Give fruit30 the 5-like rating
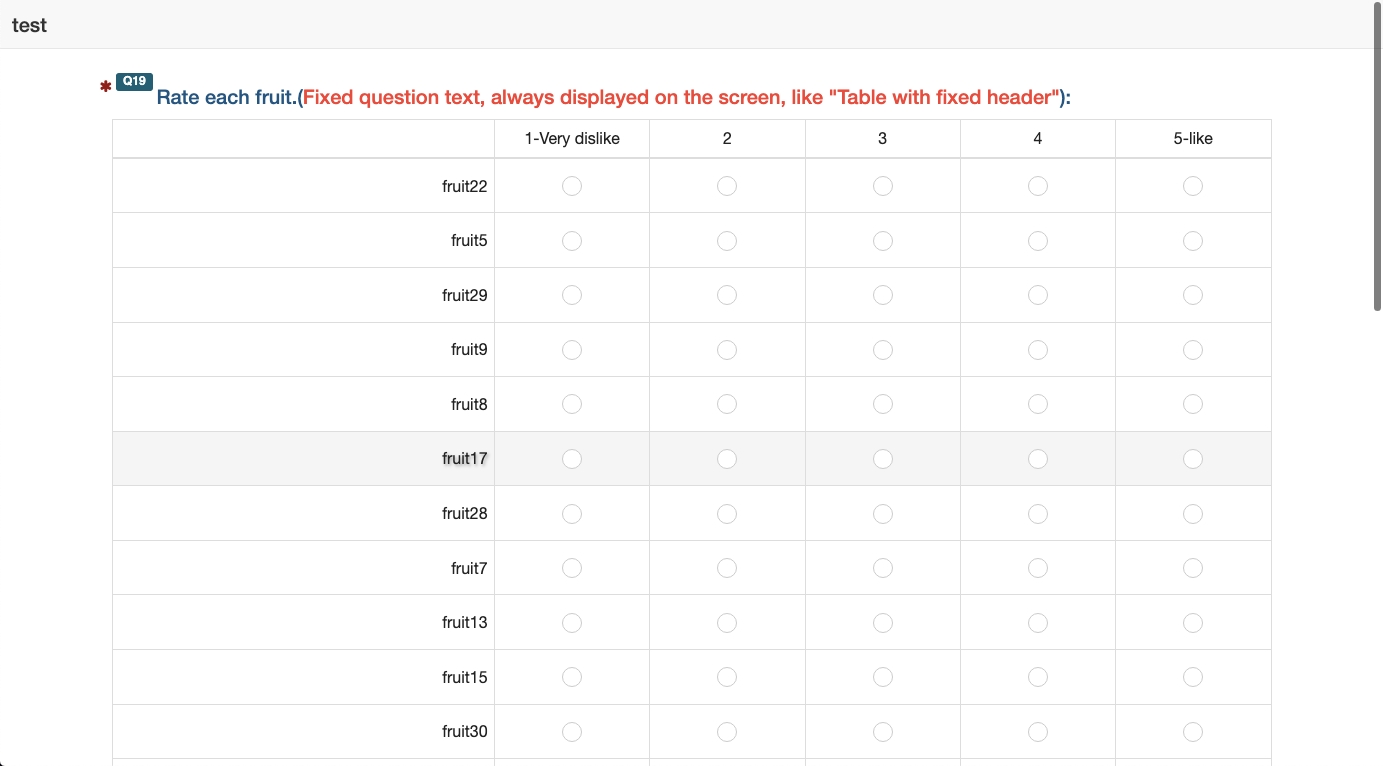 click(1193, 732)
